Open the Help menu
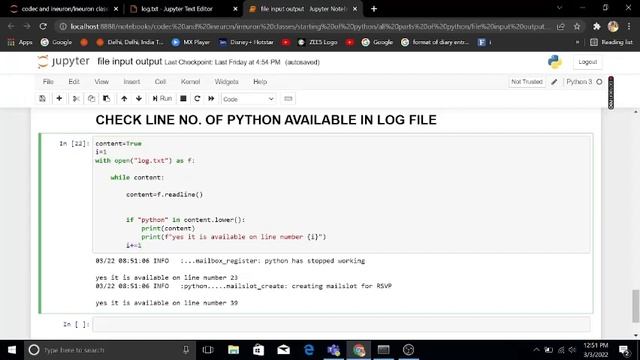The height and width of the screenshot is (360, 640). [260, 82]
